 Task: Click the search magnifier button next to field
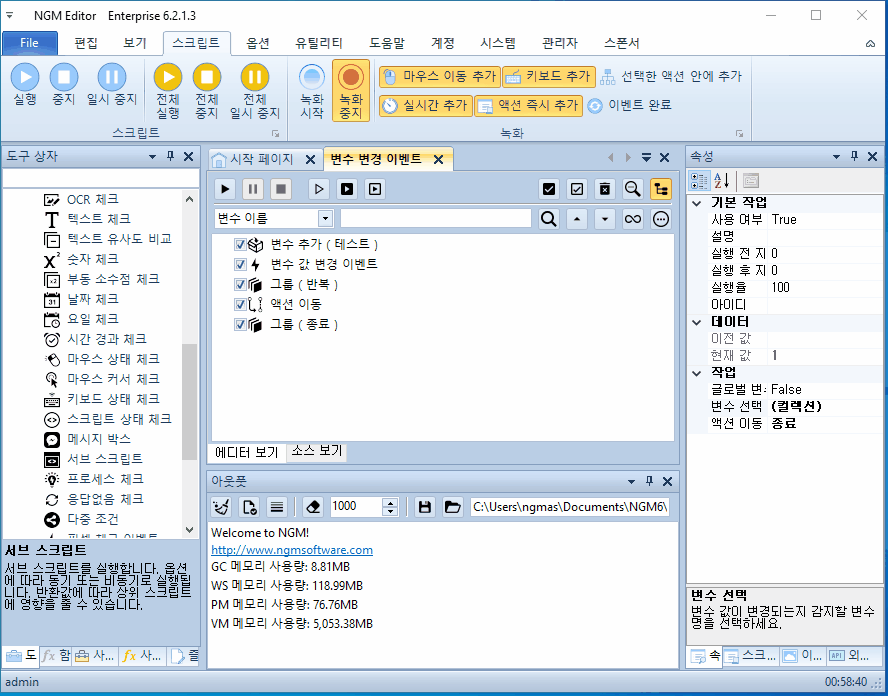(x=549, y=219)
